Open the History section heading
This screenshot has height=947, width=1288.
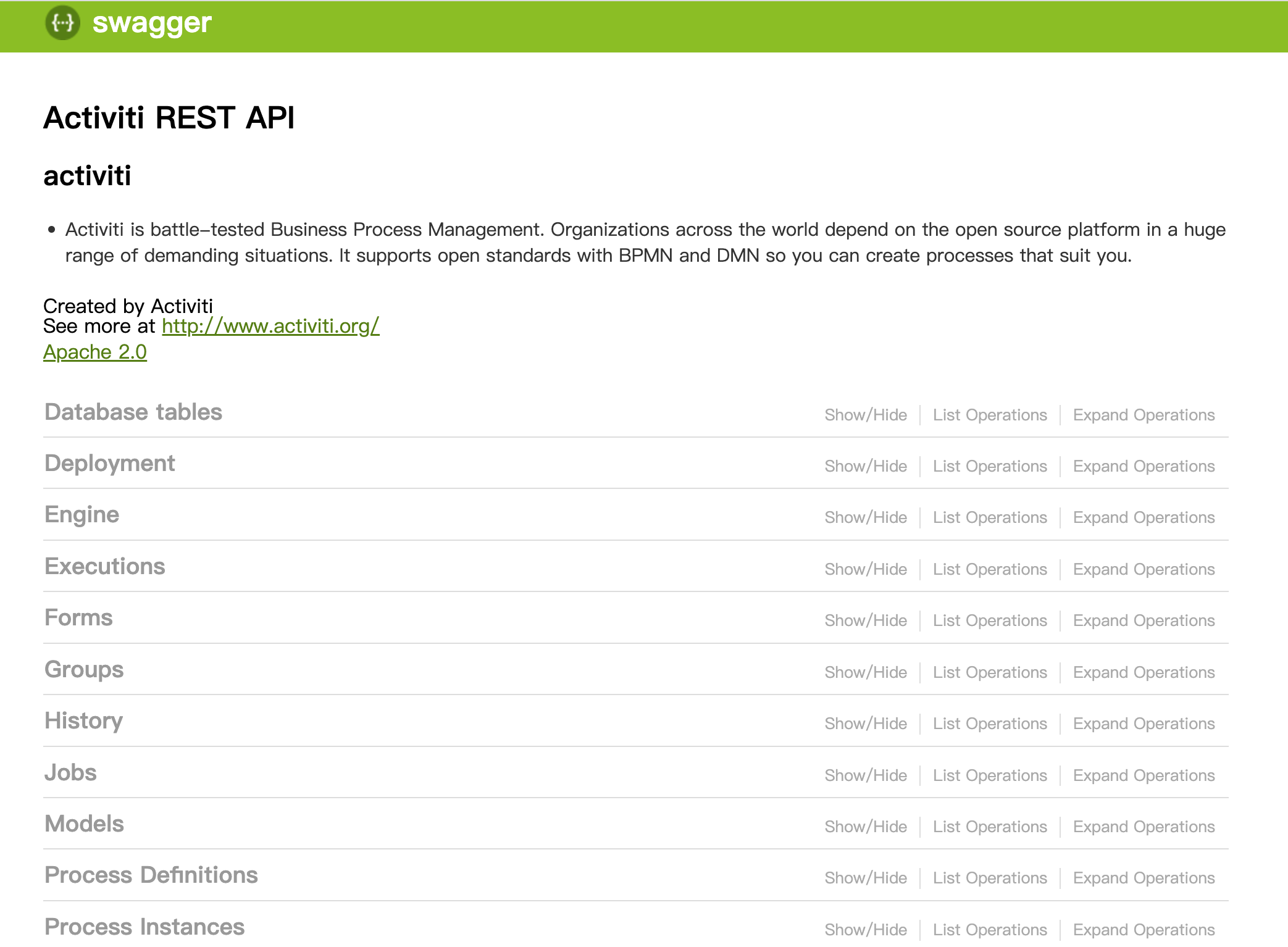[83, 721]
